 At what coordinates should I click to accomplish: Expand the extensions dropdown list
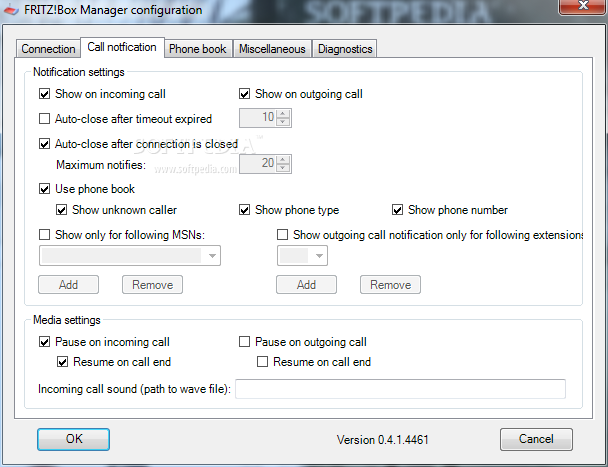point(319,256)
